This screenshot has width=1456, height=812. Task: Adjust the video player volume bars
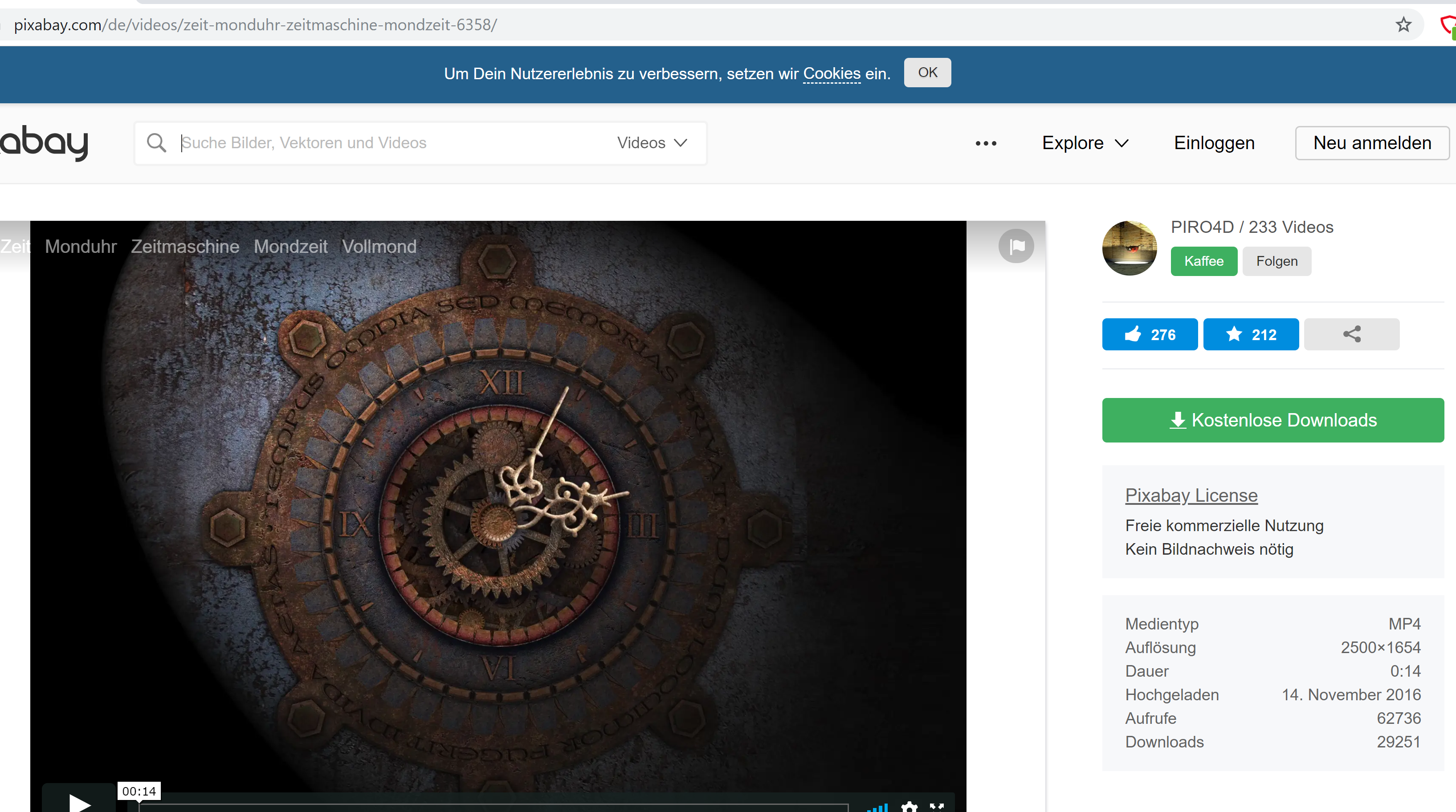(x=878, y=808)
